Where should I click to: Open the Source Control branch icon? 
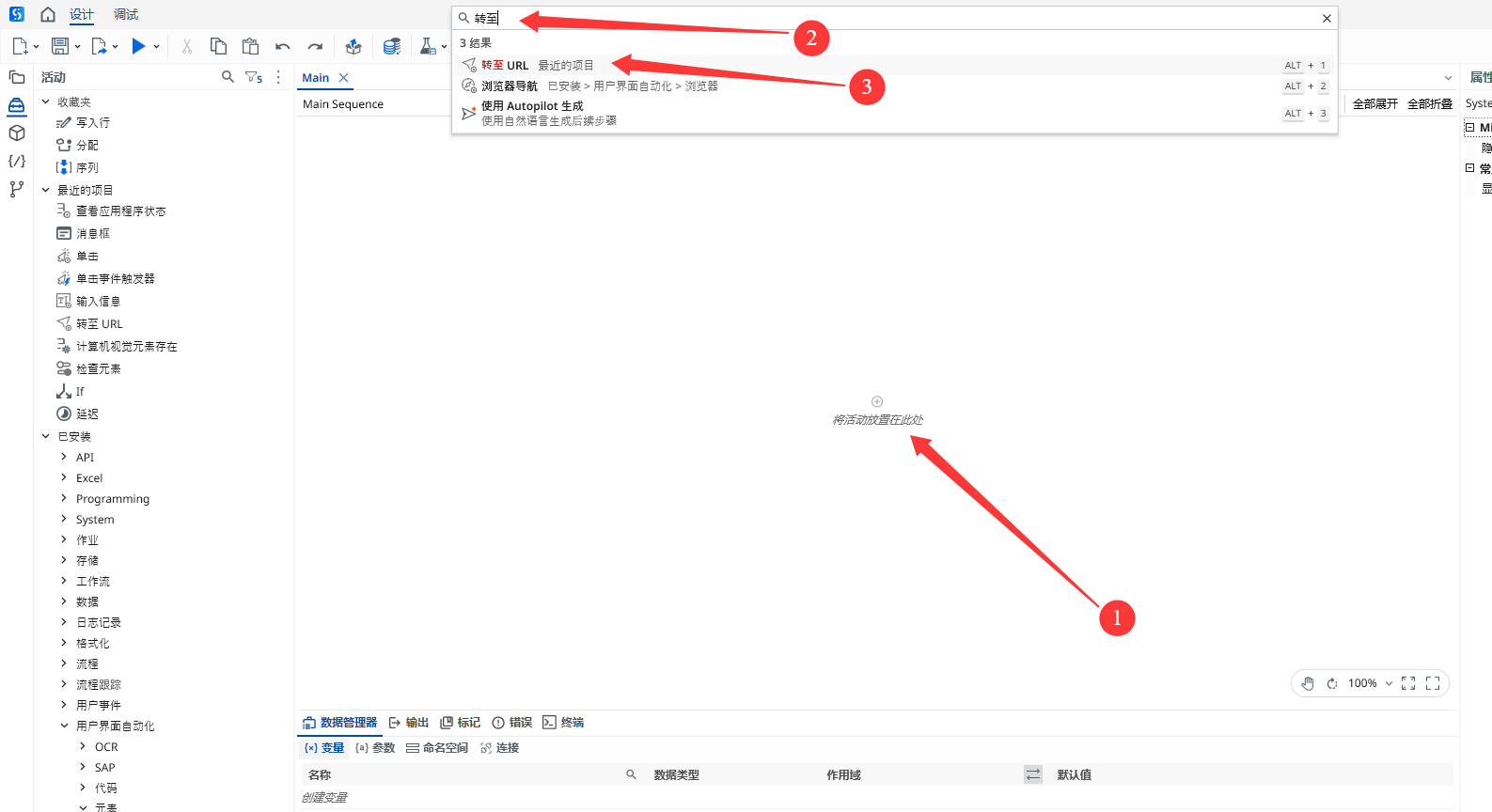17,189
